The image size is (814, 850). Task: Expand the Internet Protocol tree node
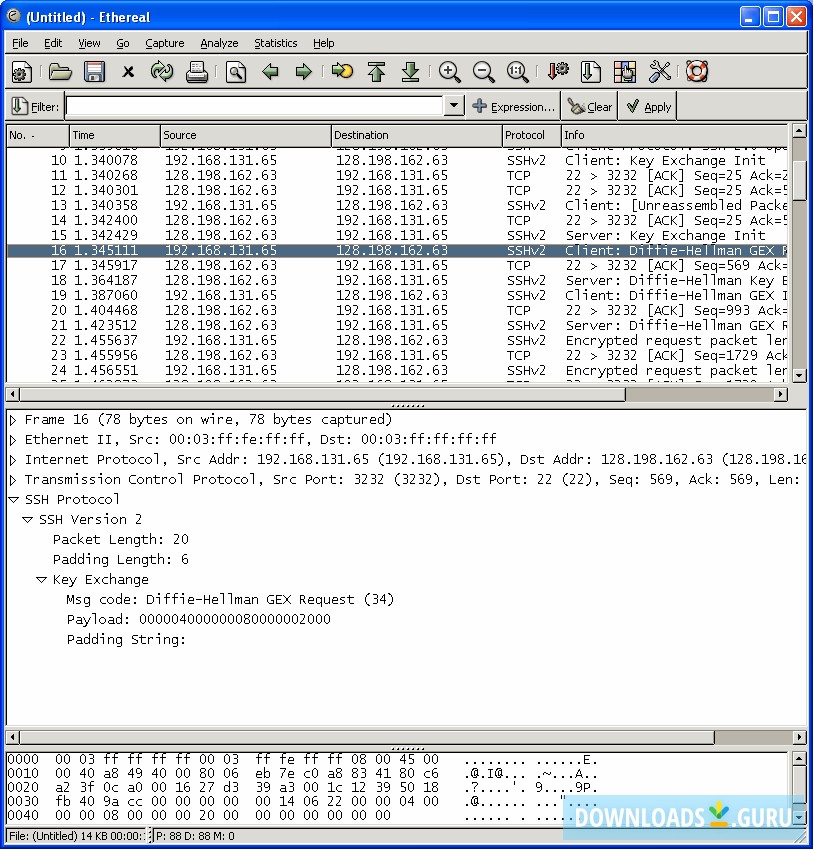pyautogui.click(x=14, y=460)
